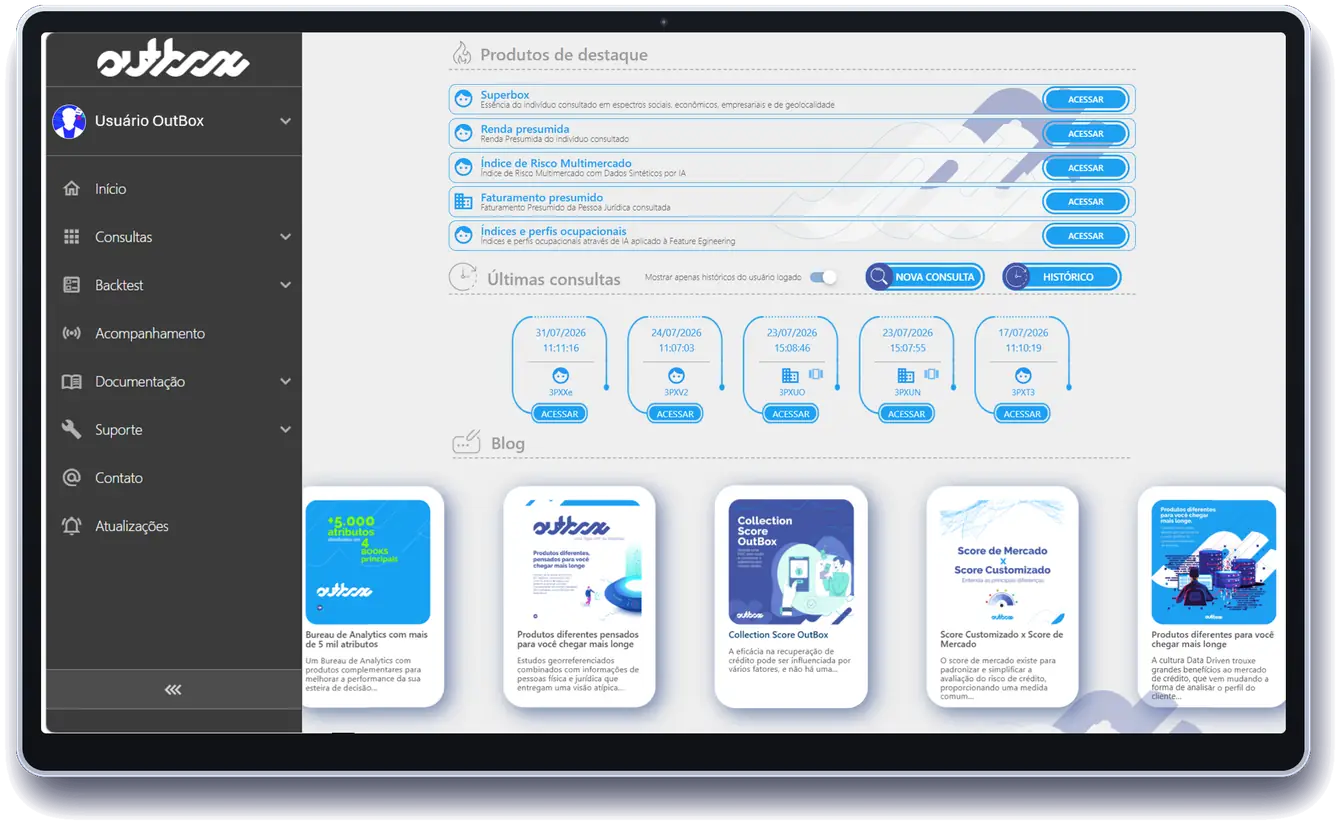The width and height of the screenshot is (1340, 825).
Task: Click ACESSAR for Renda presumida
Action: 1086,133
